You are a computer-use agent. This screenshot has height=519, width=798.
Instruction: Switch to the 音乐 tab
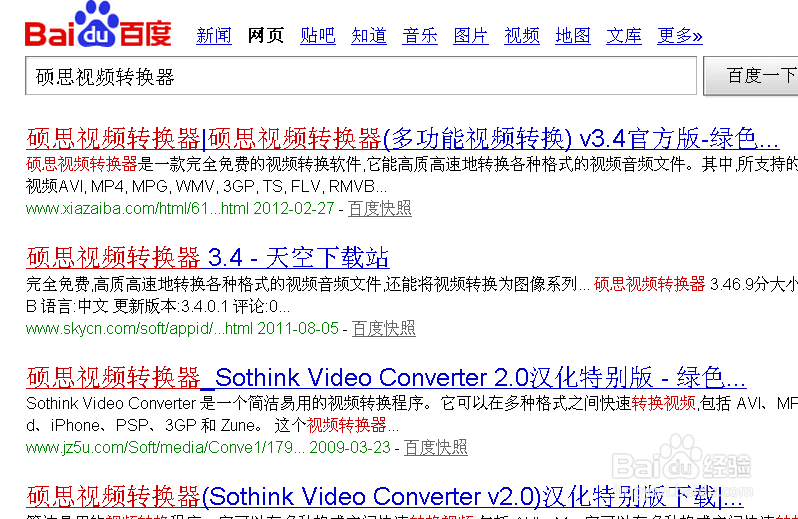(420, 36)
